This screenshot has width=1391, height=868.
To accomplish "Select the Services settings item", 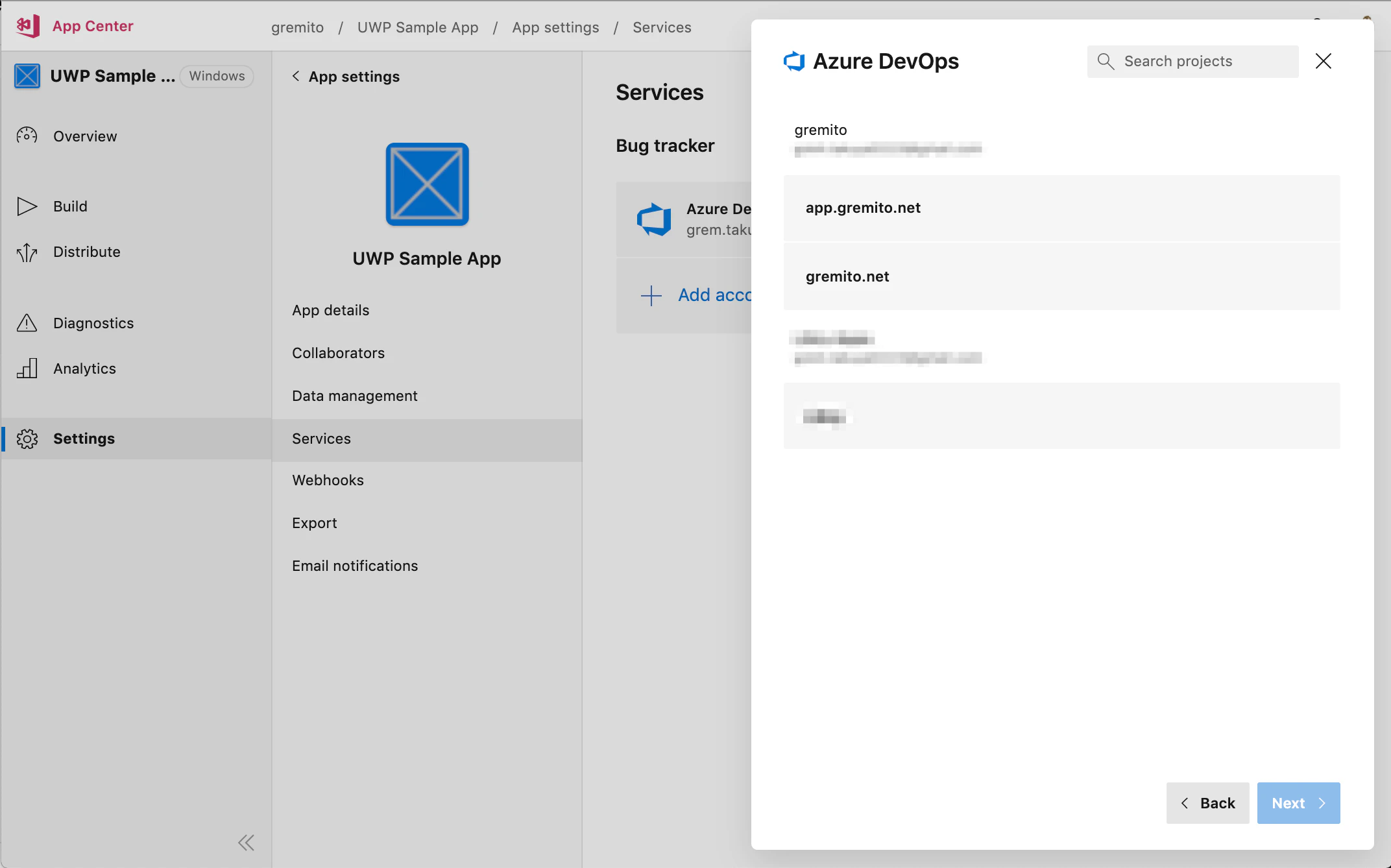I will tap(427, 439).
